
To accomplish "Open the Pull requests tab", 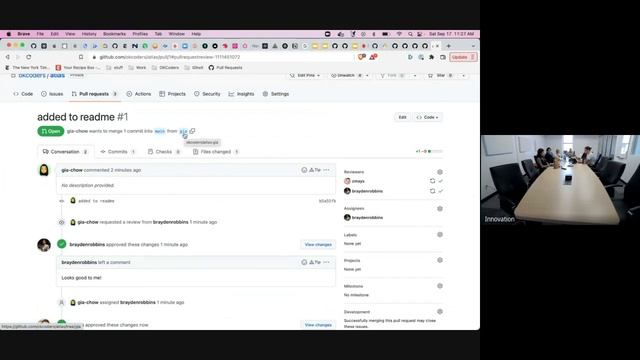I will pyautogui.click(x=95, y=94).
